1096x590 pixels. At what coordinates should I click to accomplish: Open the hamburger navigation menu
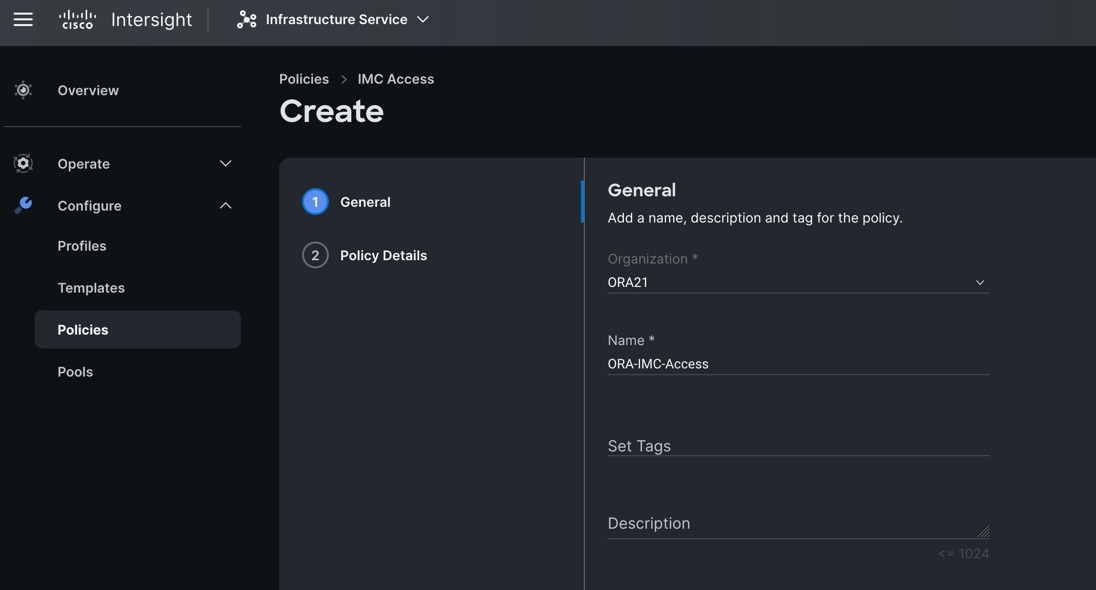[x=23, y=19]
